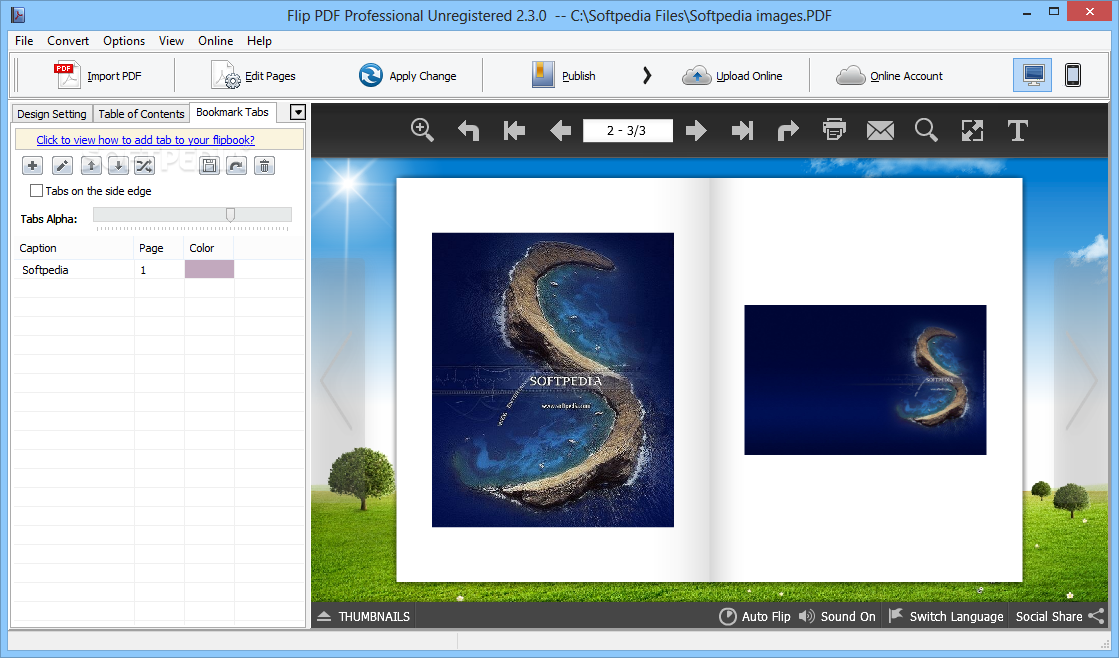The image size is (1119, 658).
Task: Open the View menu
Action: [x=171, y=41]
